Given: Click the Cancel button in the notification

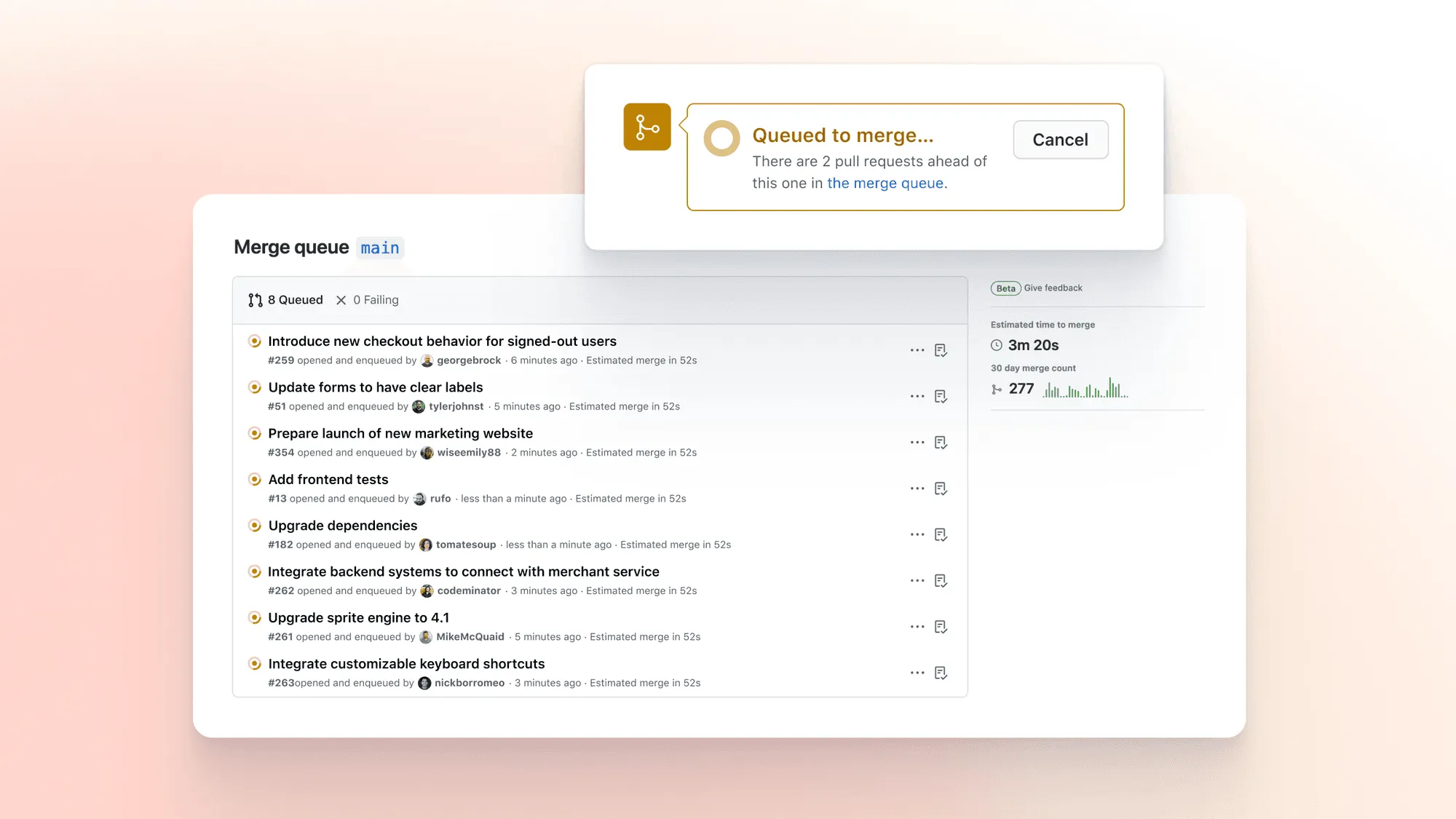Looking at the screenshot, I should click(x=1060, y=139).
